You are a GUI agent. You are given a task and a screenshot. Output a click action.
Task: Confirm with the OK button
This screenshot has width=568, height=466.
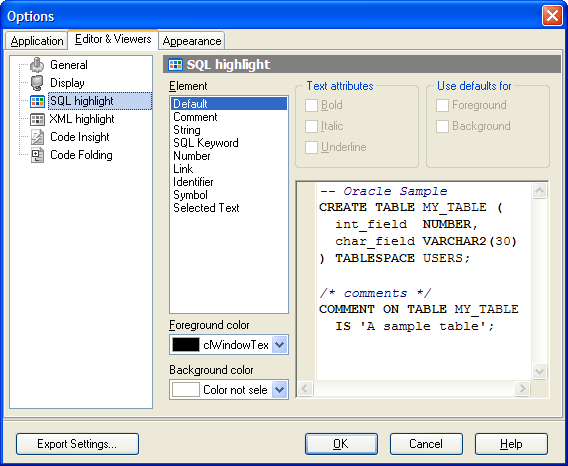(x=341, y=444)
